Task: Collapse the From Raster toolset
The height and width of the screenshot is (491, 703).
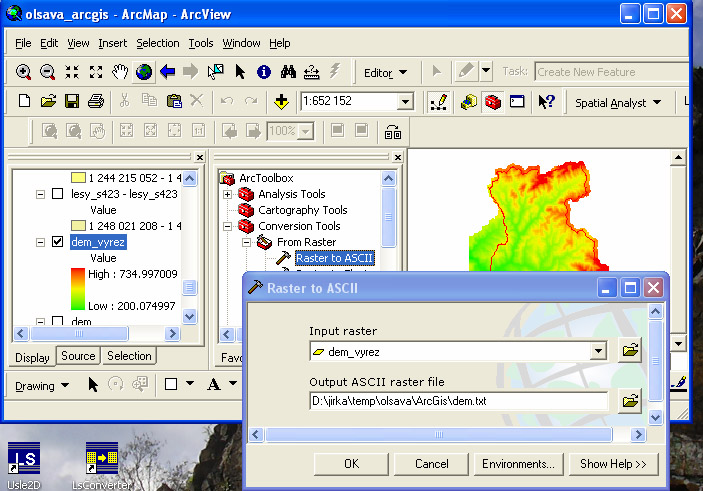Action: (246, 242)
